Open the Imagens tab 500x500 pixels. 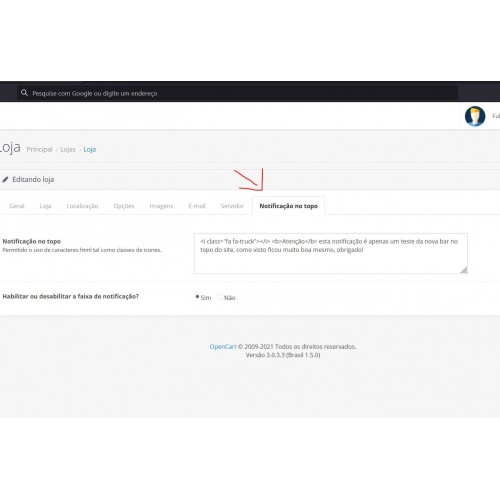click(x=161, y=206)
